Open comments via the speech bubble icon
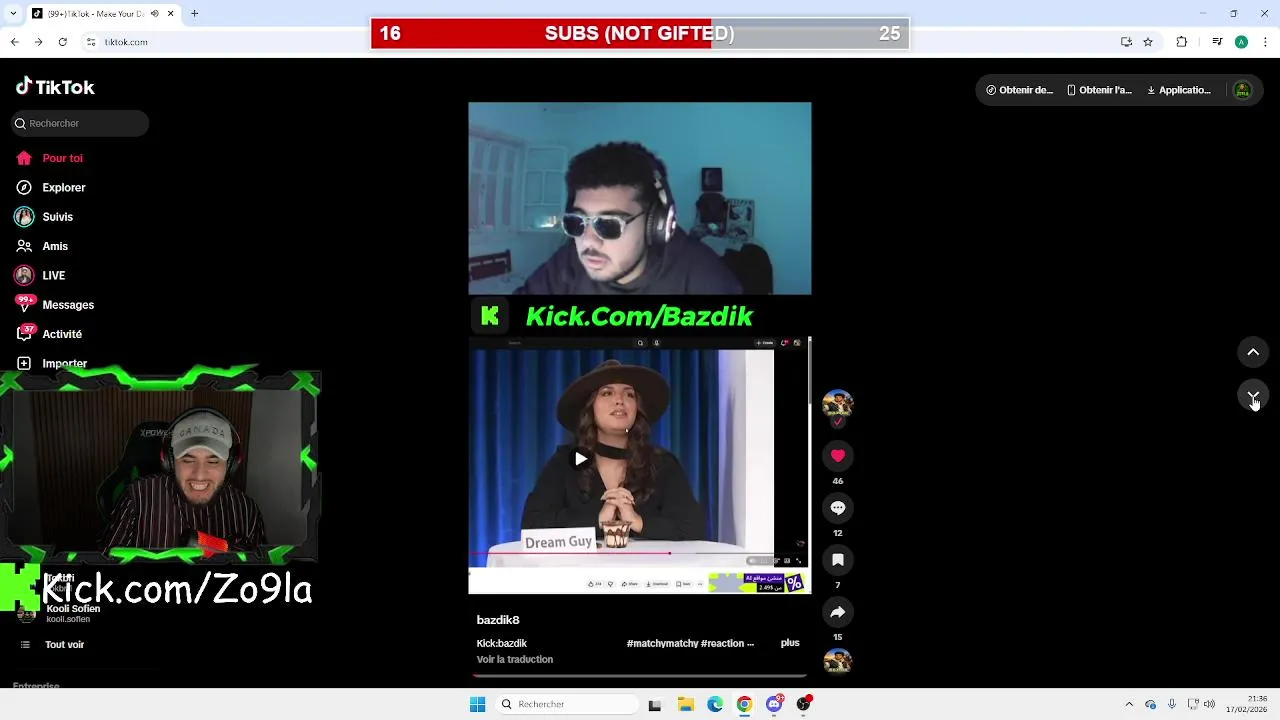This screenshot has width=1280, height=720. 838,508
